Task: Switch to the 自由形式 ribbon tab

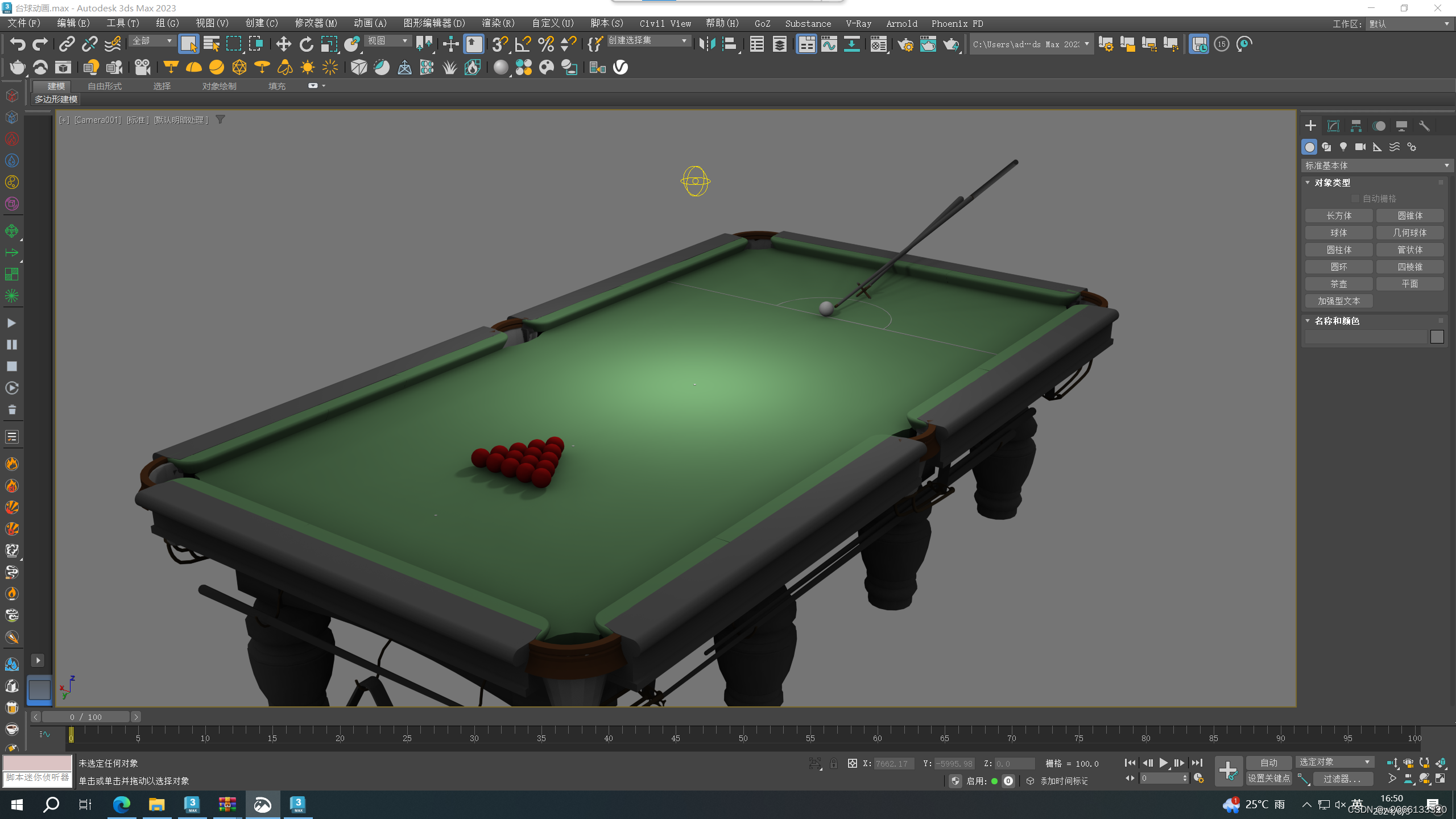Action: tap(105, 86)
